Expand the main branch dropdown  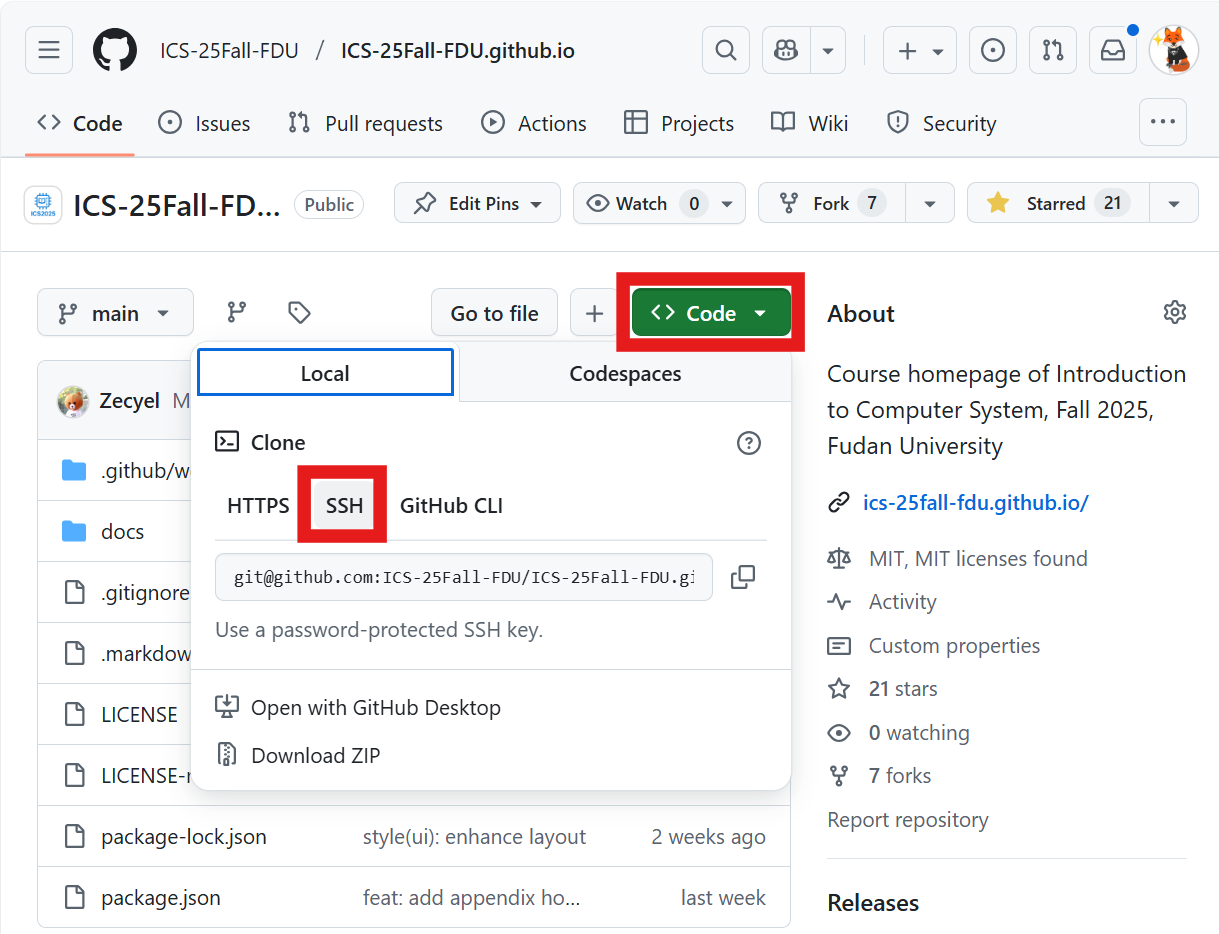(115, 313)
